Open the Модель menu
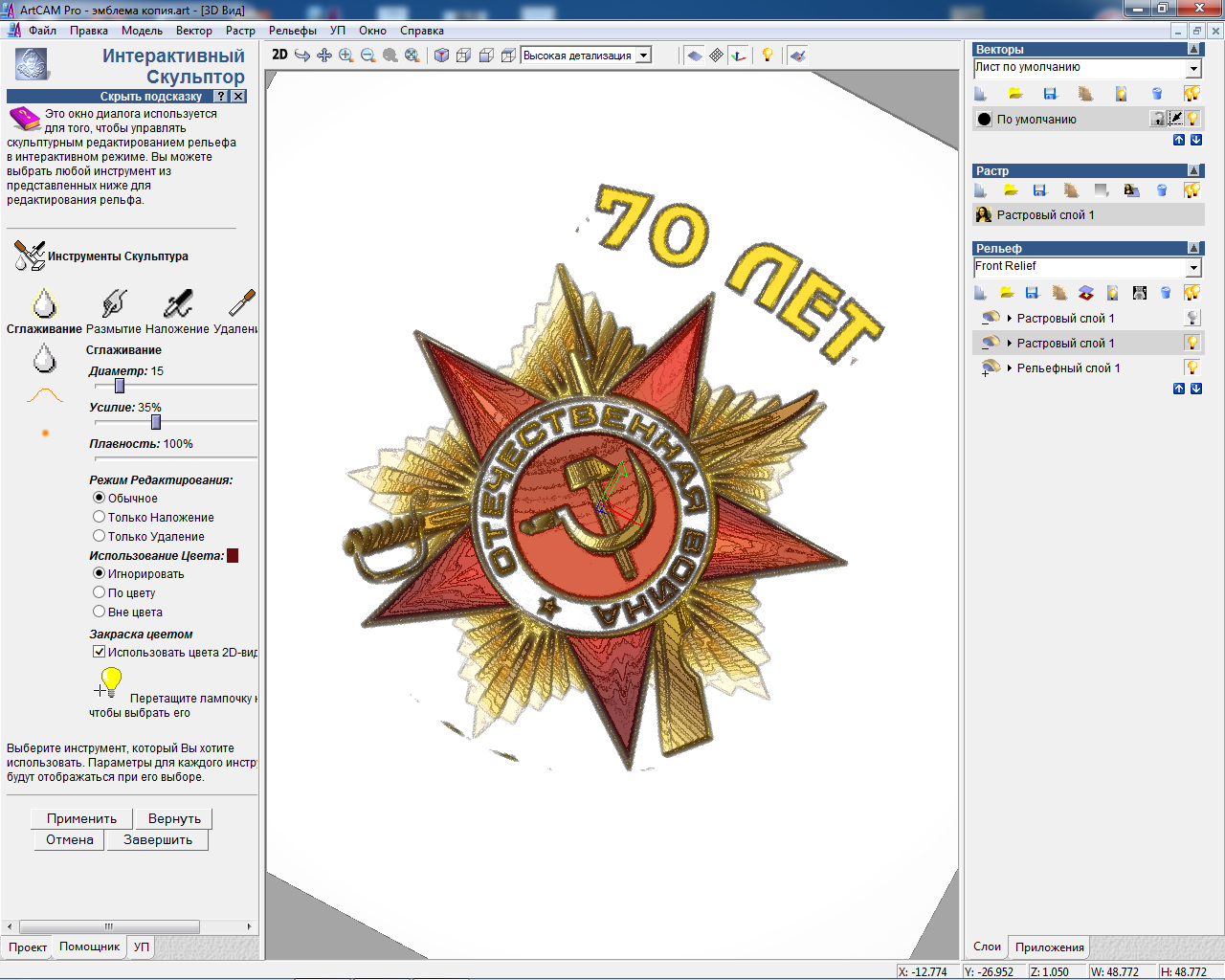This screenshot has height=980, width=1225. click(x=142, y=31)
